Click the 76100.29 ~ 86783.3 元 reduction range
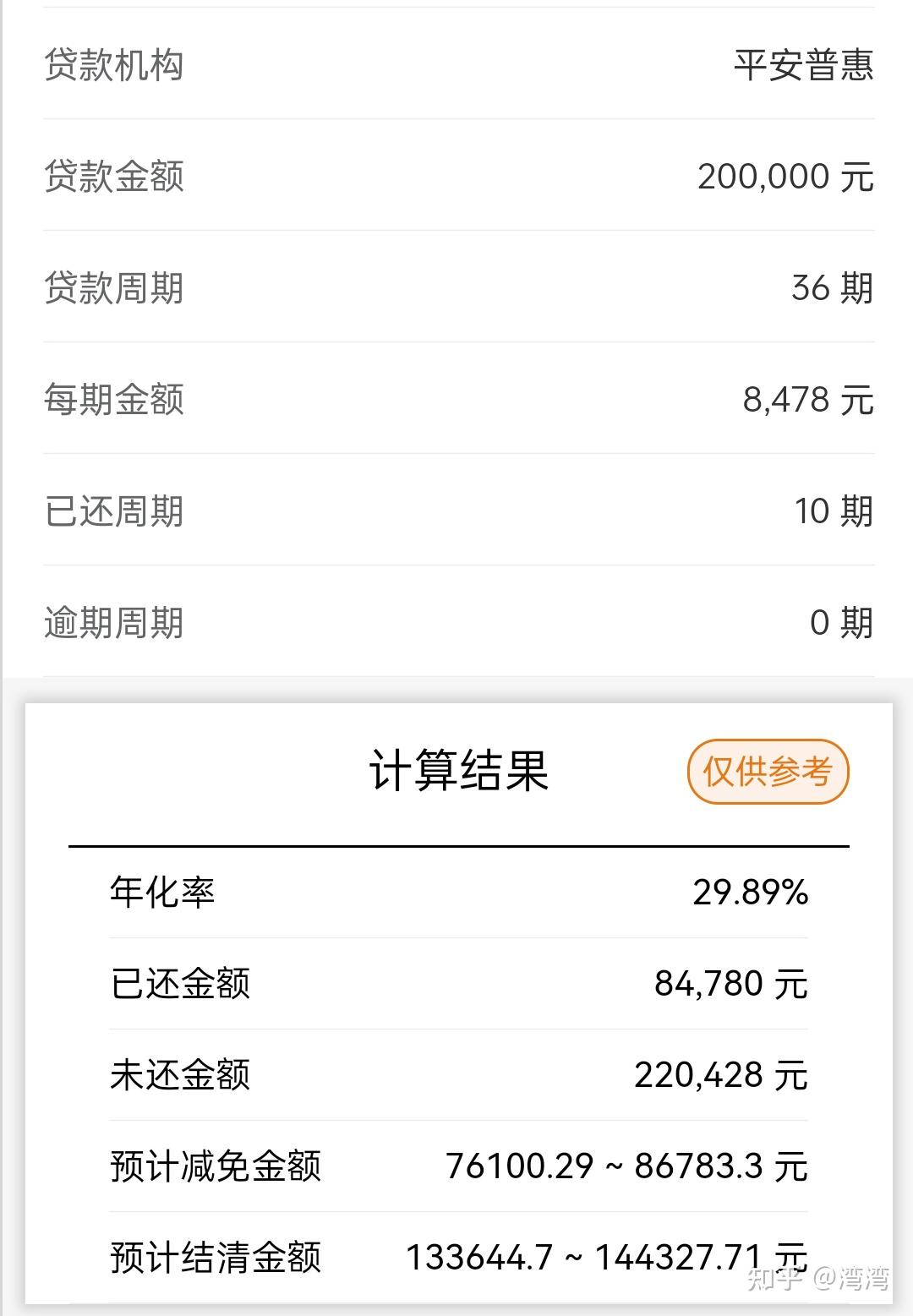This screenshot has height=1316, width=913. point(626,1166)
